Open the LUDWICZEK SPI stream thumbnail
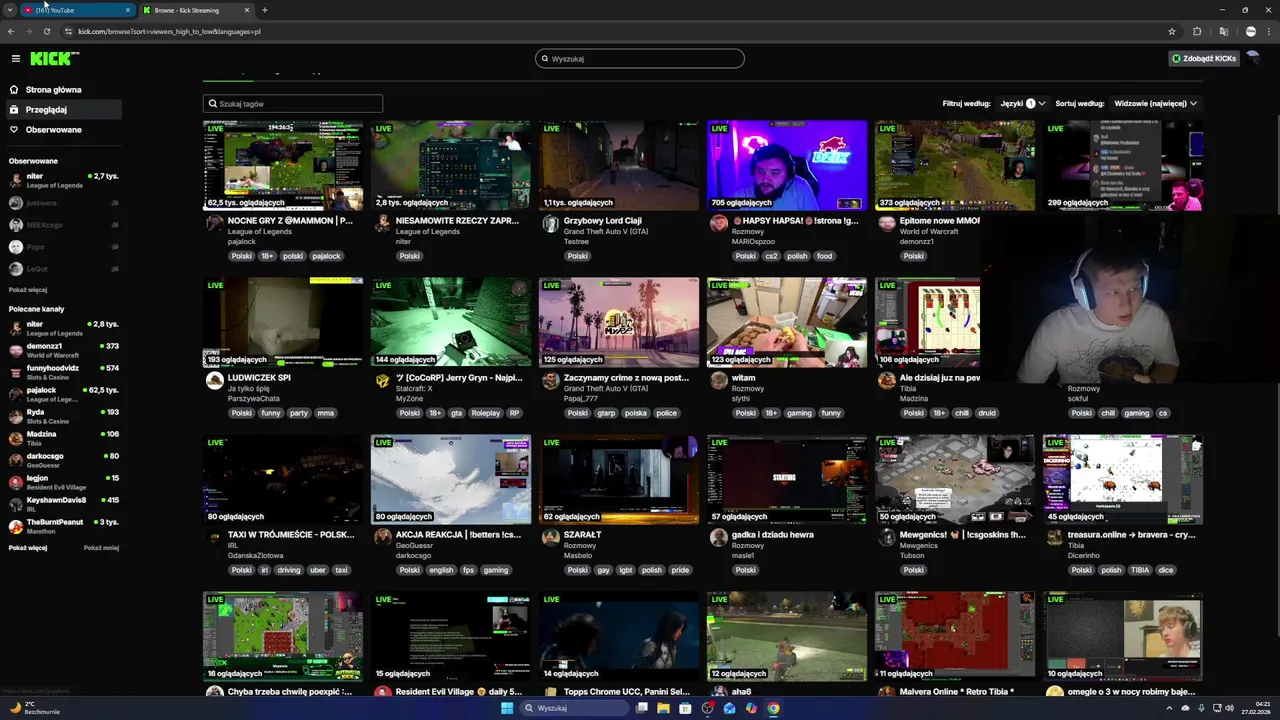 click(x=283, y=322)
